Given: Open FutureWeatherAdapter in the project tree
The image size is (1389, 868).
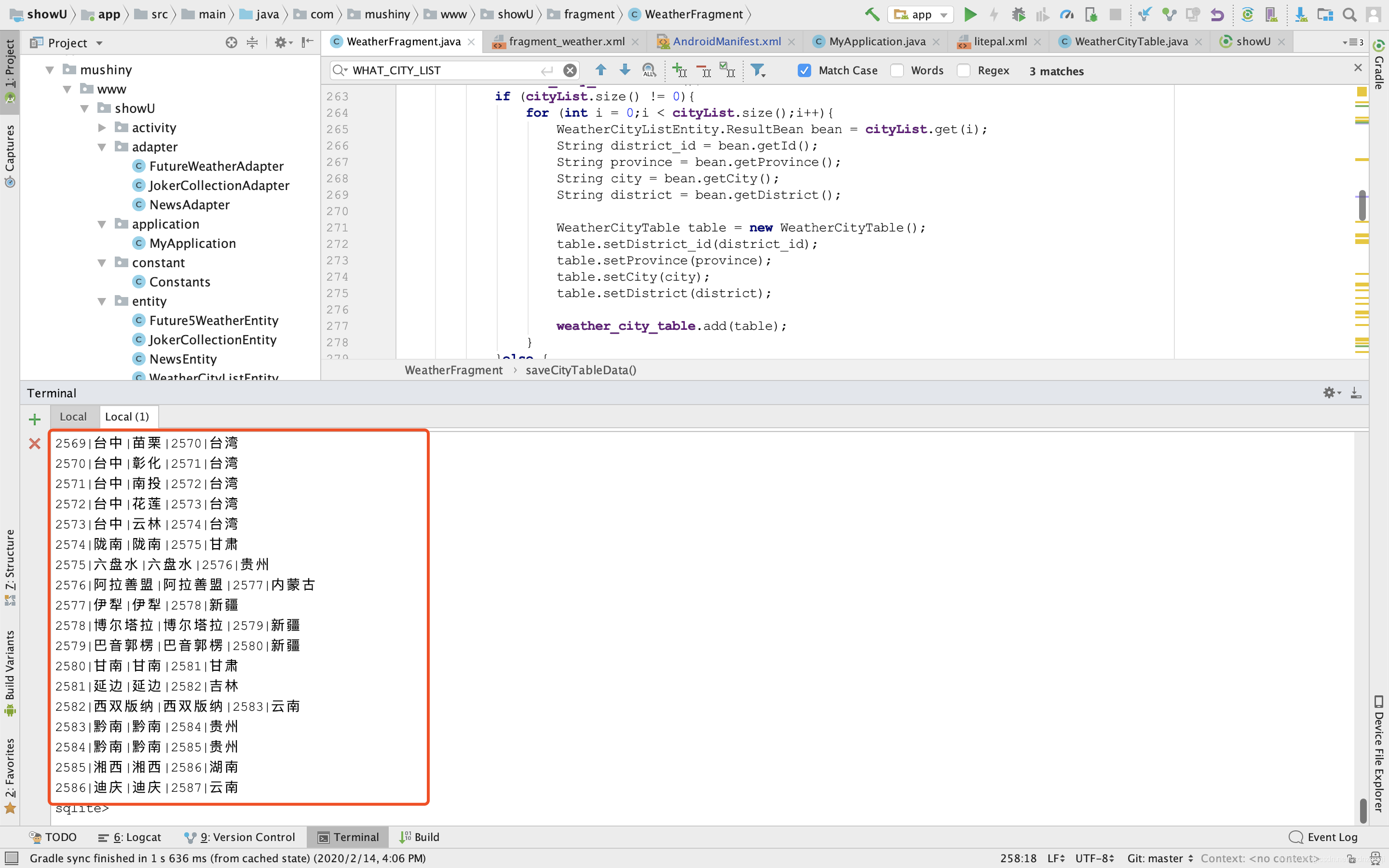Looking at the screenshot, I should tap(217, 166).
